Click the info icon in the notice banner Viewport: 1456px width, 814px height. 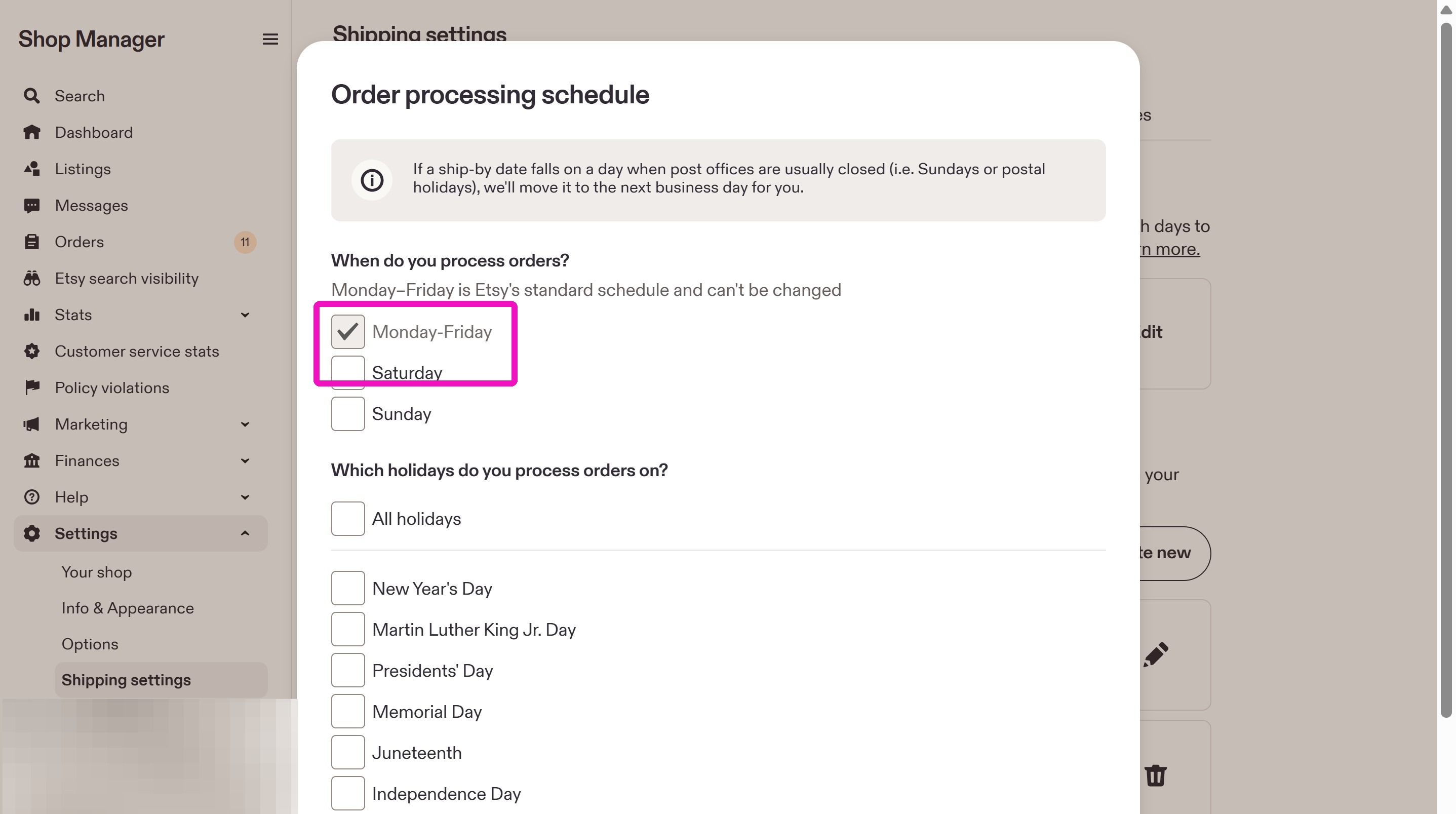point(372,180)
